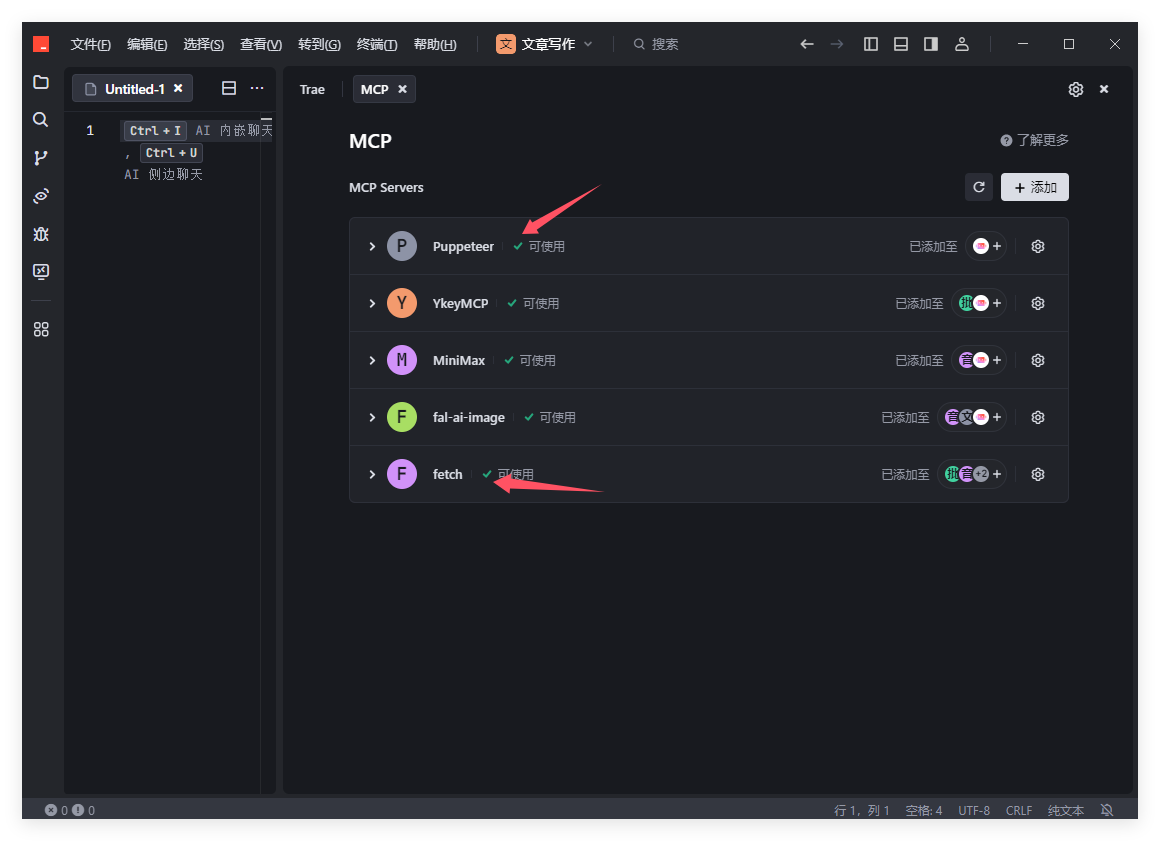Open the Extensions grid icon in sidebar
The image size is (1160, 841).
pyautogui.click(x=41, y=329)
